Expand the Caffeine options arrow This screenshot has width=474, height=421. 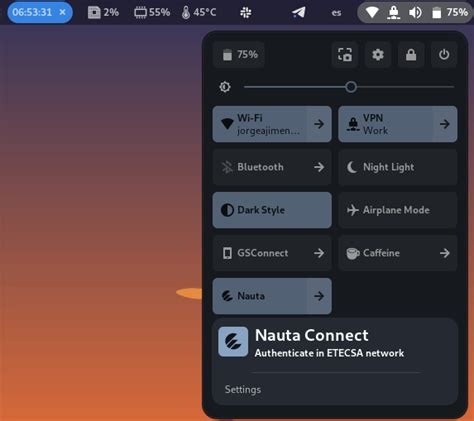[x=445, y=253]
